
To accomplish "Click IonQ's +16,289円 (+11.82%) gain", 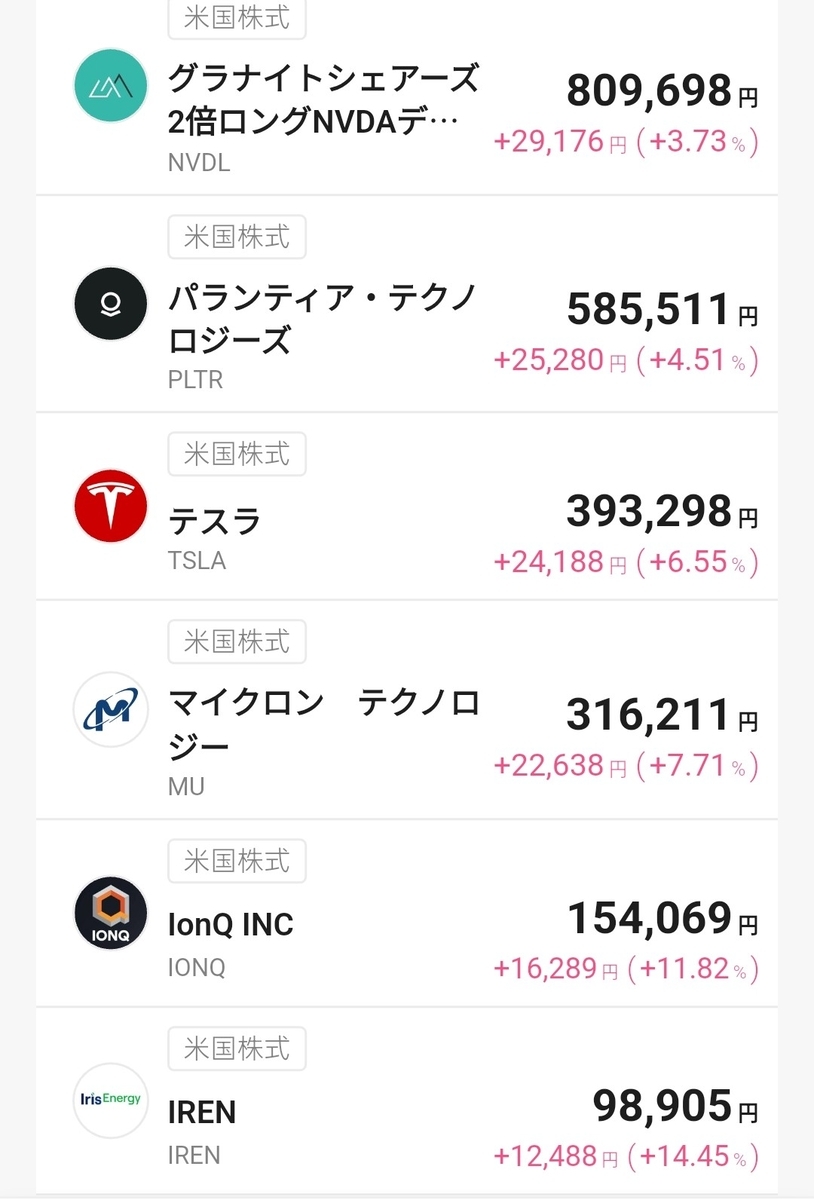I will point(626,968).
